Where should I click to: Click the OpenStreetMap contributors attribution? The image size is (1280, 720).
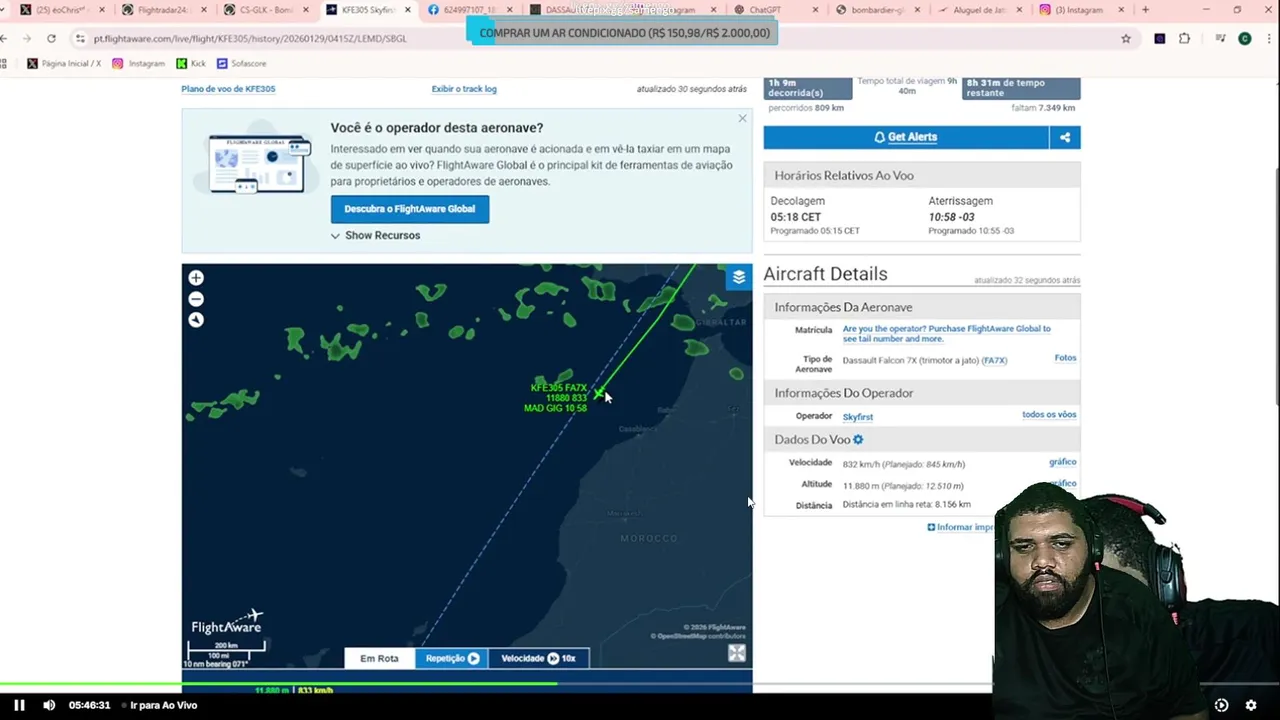point(700,636)
